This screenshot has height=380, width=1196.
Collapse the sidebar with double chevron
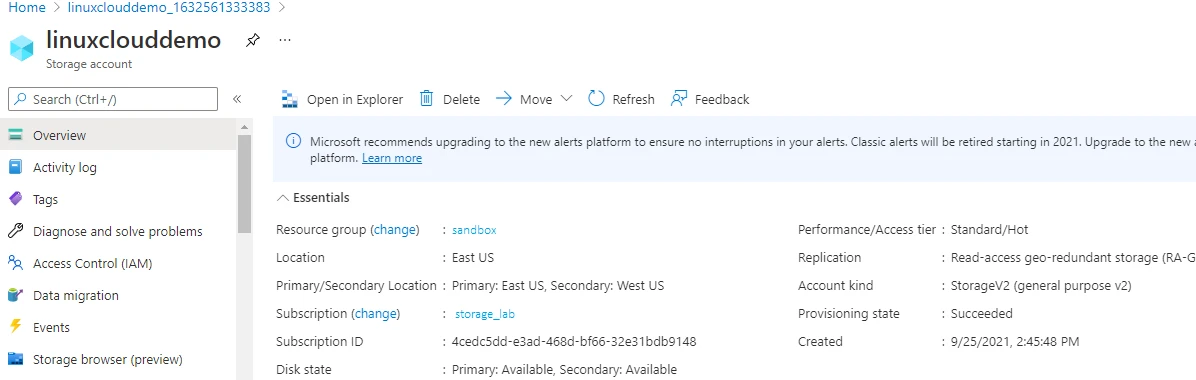click(x=237, y=99)
